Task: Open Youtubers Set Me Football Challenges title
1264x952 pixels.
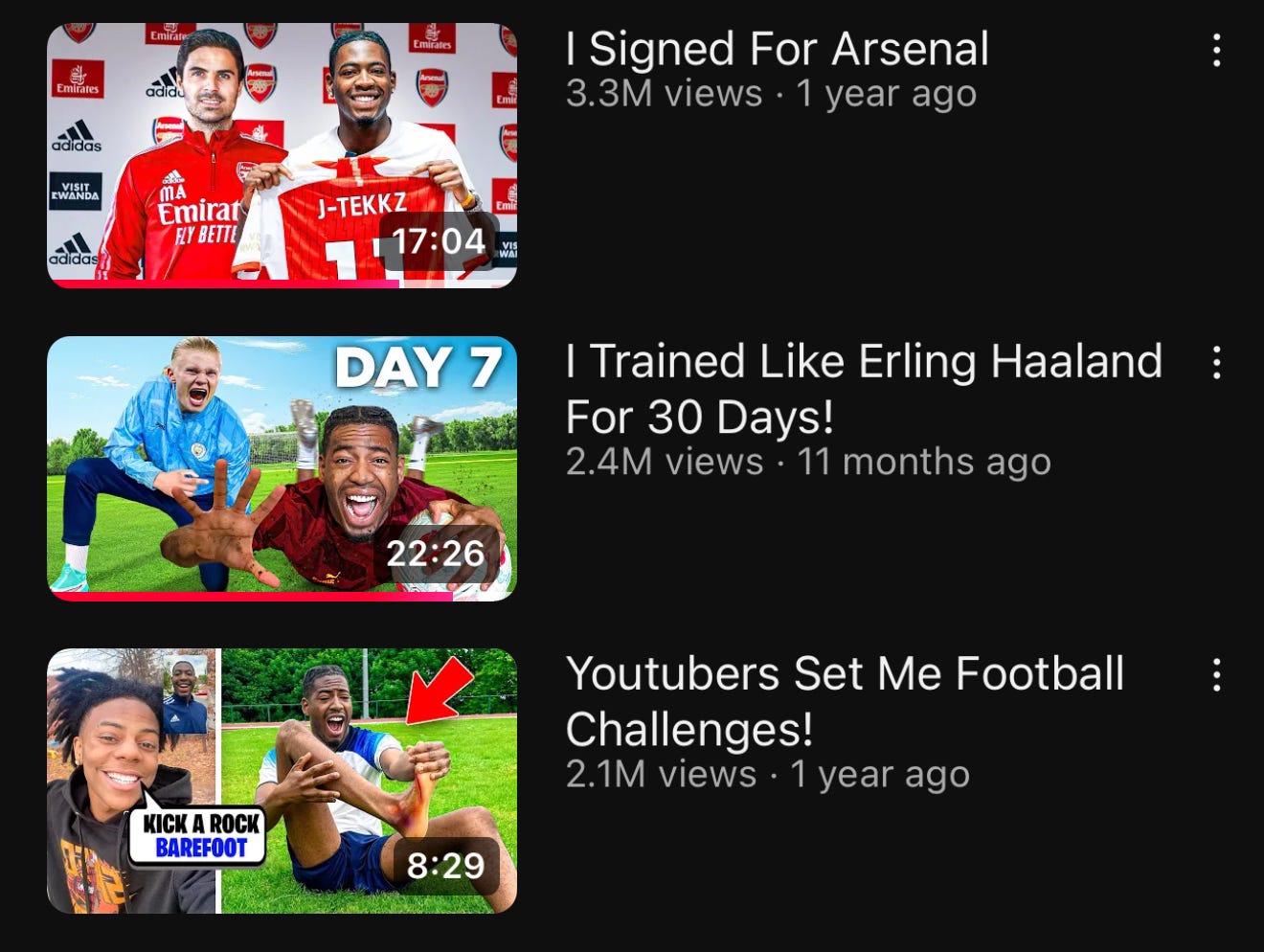Action: (845, 701)
